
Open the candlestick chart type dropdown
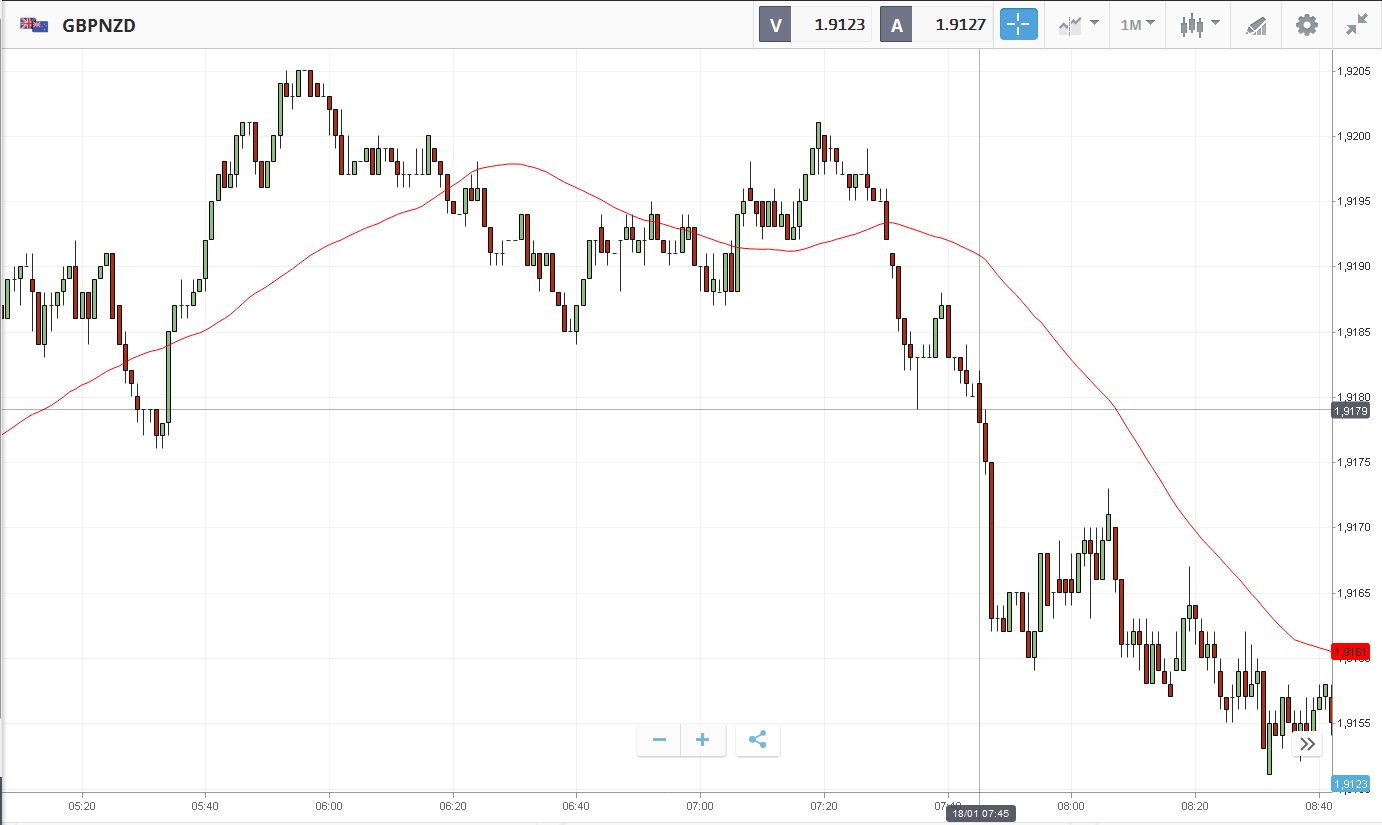1199,25
